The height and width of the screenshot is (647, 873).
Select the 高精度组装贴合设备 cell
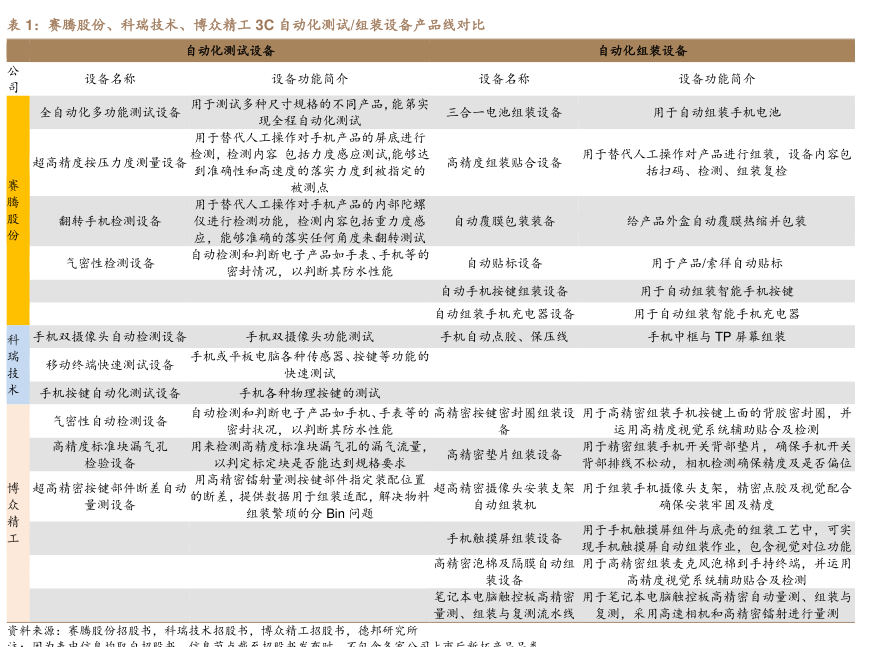[504, 163]
